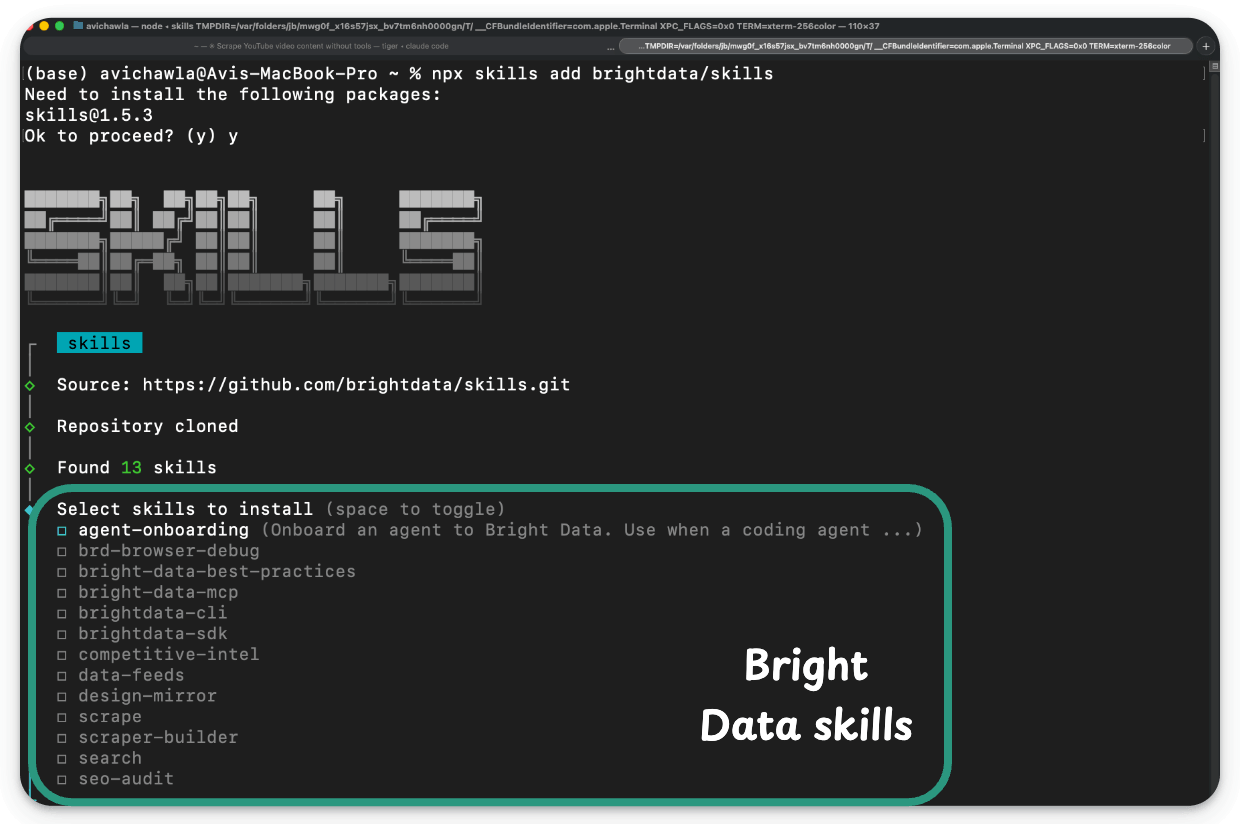
Task: Click the folder icon in the title bar
Action: (78, 26)
